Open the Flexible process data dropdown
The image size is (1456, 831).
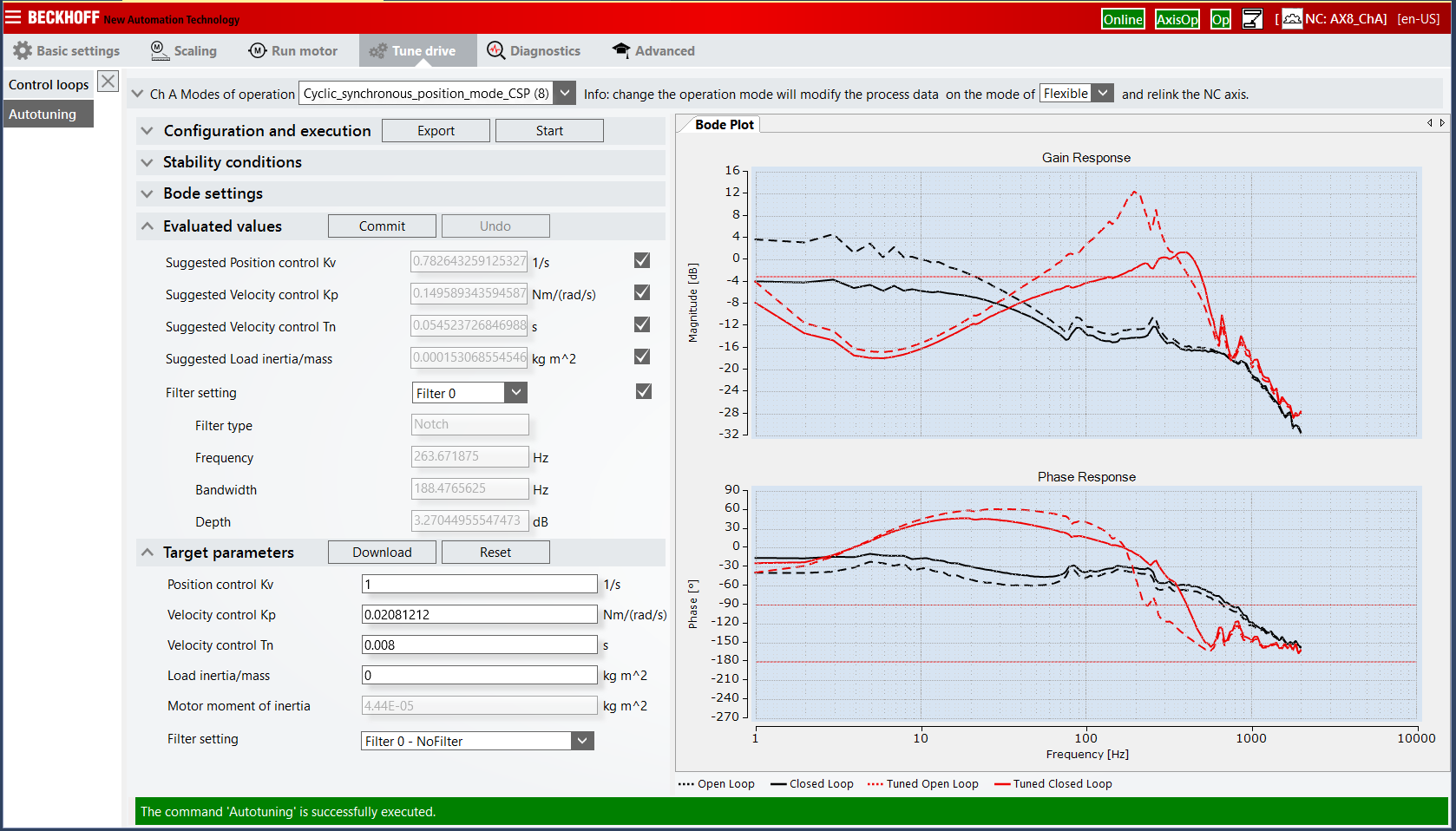tap(1103, 93)
